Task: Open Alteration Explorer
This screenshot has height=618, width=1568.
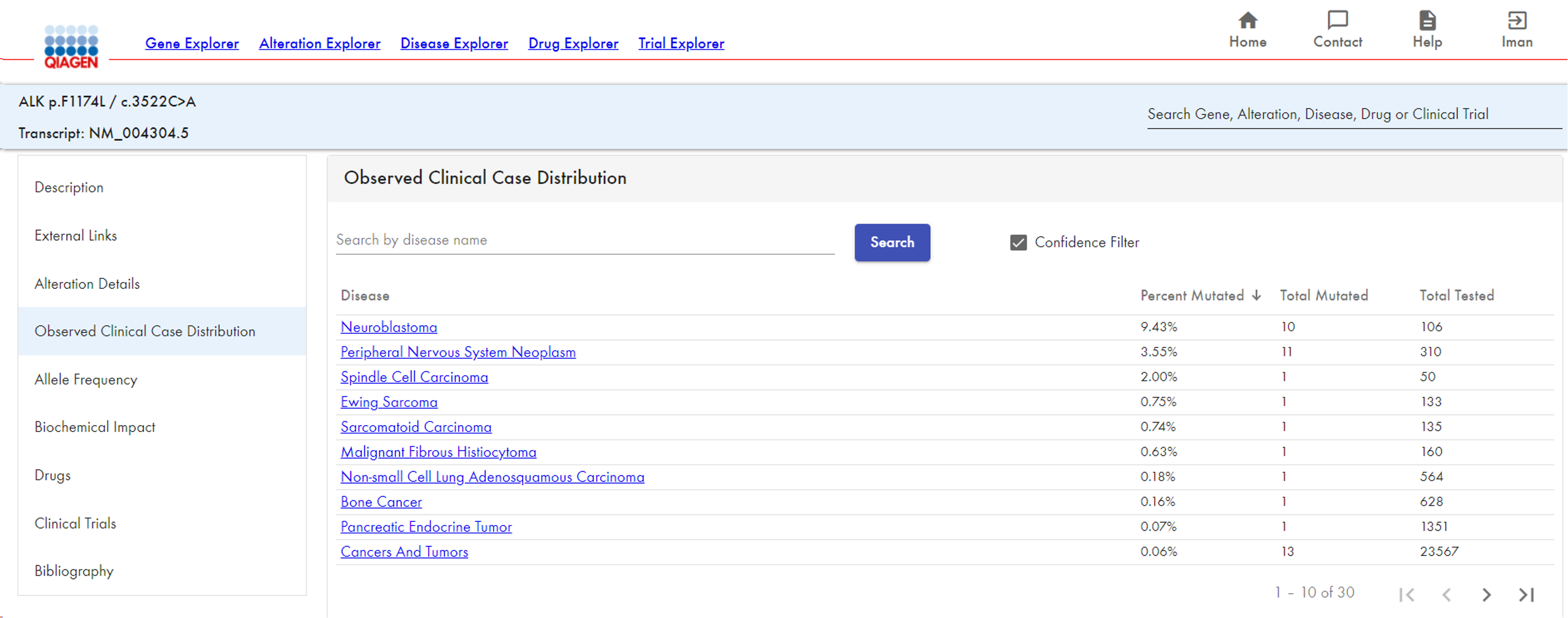Action: [x=319, y=43]
